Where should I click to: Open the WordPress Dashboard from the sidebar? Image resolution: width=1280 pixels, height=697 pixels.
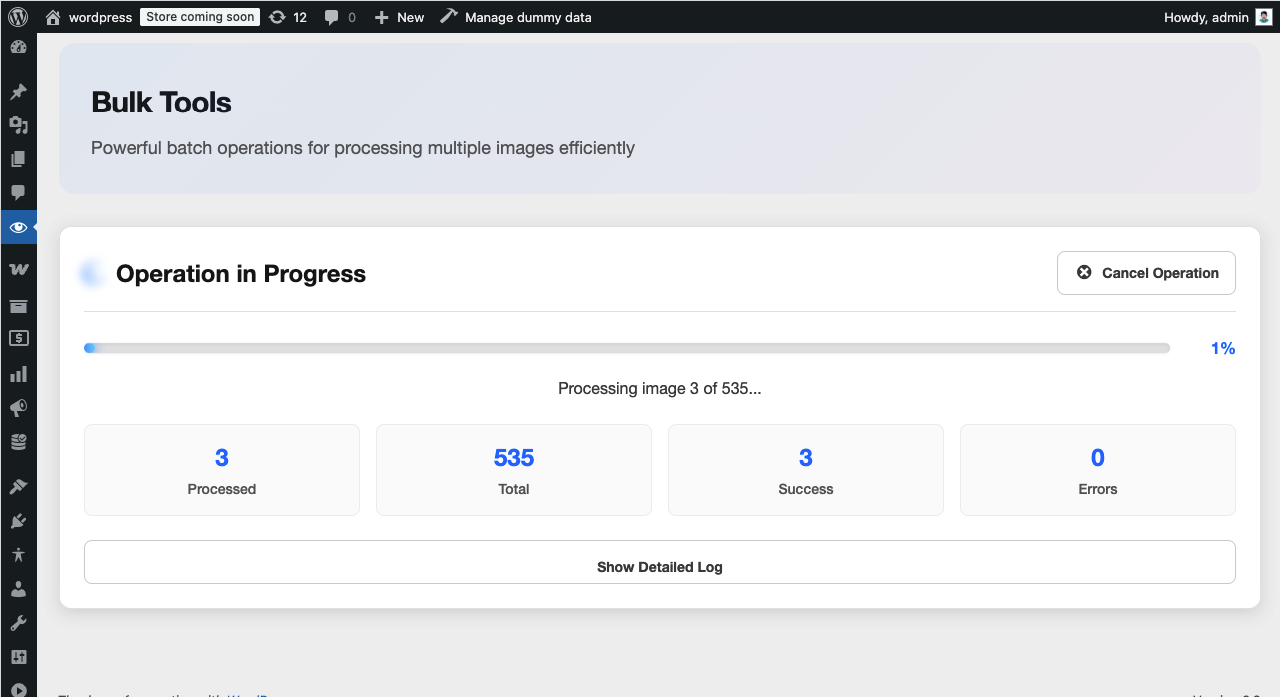point(18,47)
